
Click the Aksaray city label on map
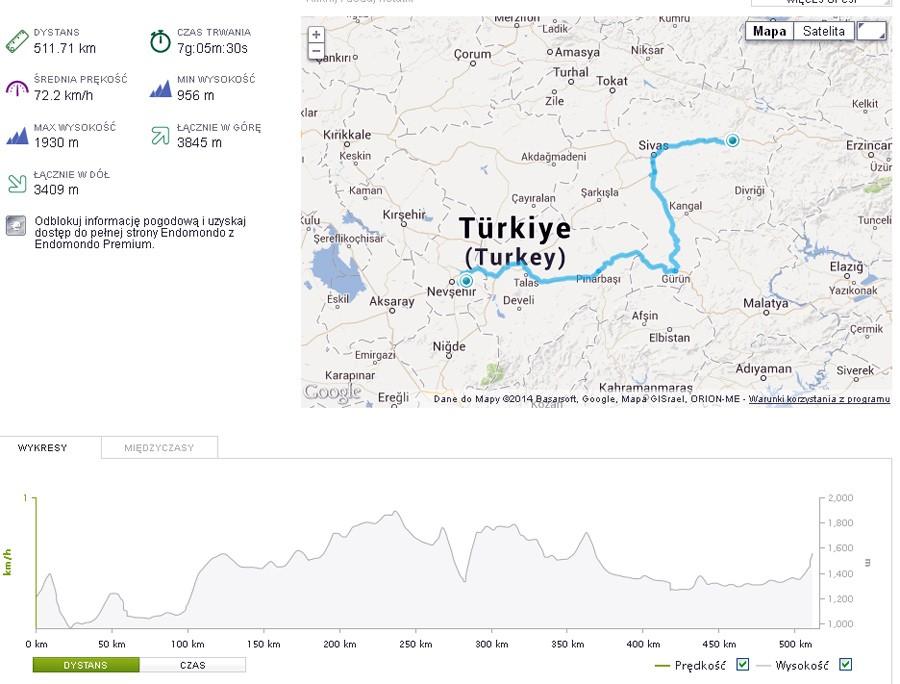[391, 301]
